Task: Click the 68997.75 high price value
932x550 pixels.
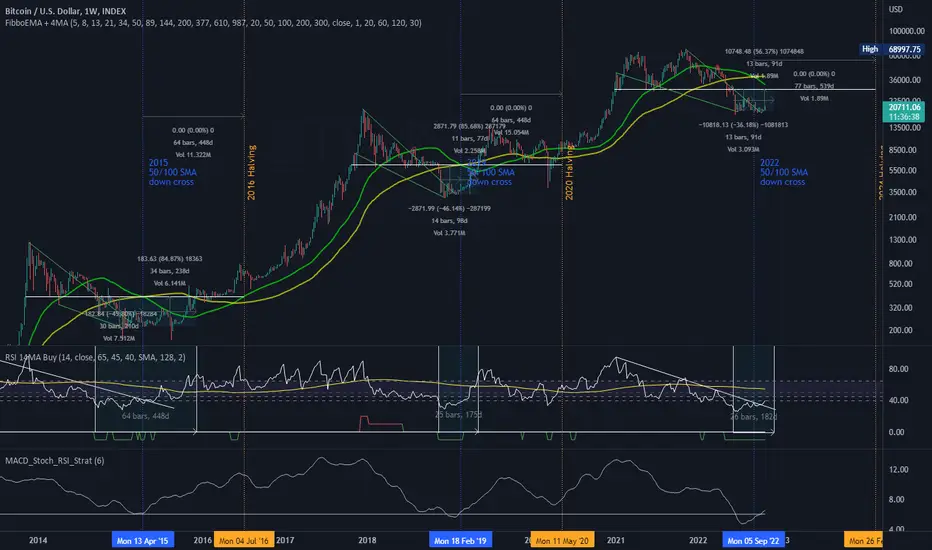Action: coord(903,49)
